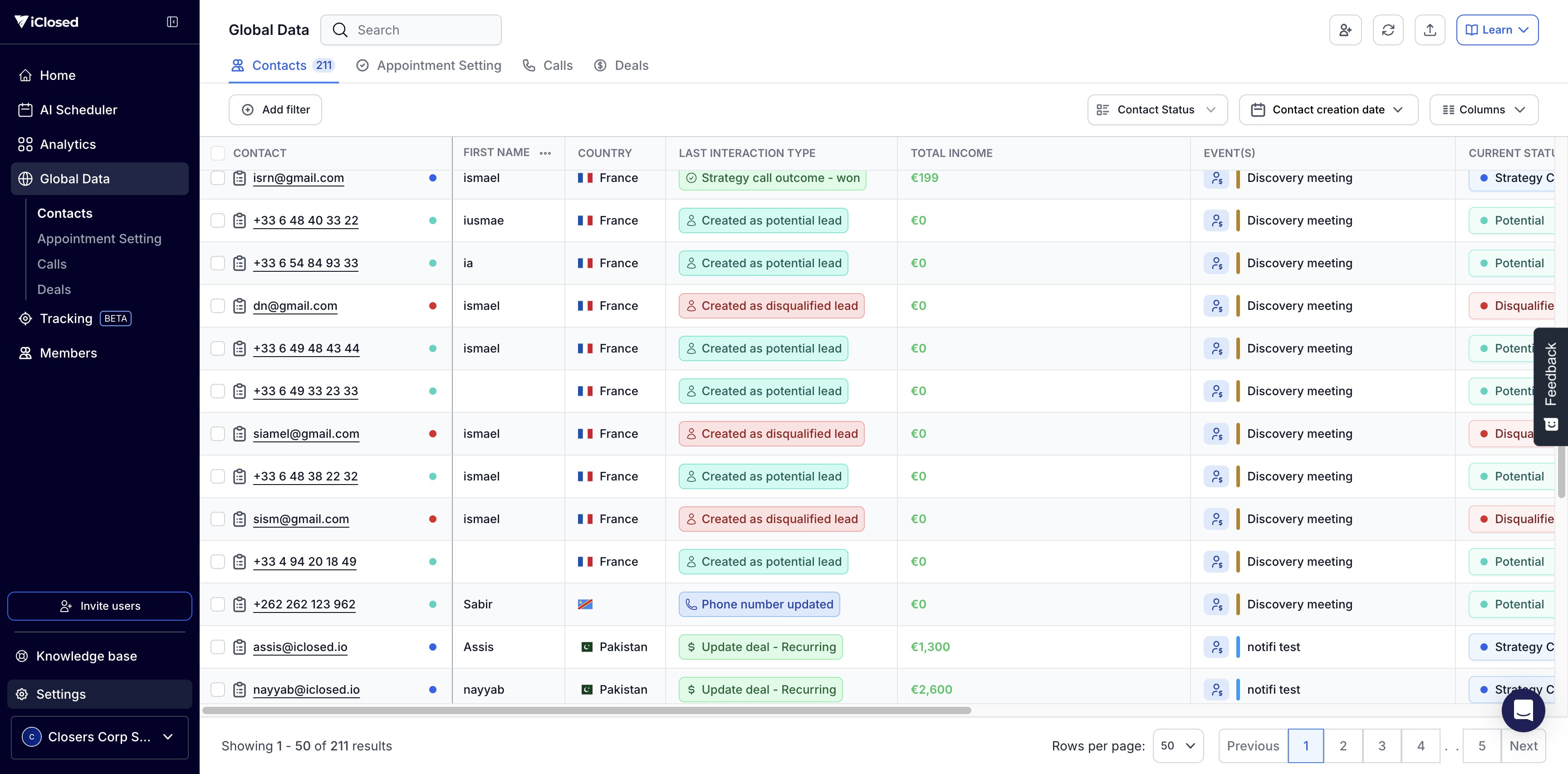Open the chat support bubble
Image resolution: width=1568 pixels, height=774 pixels.
[1522, 710]
